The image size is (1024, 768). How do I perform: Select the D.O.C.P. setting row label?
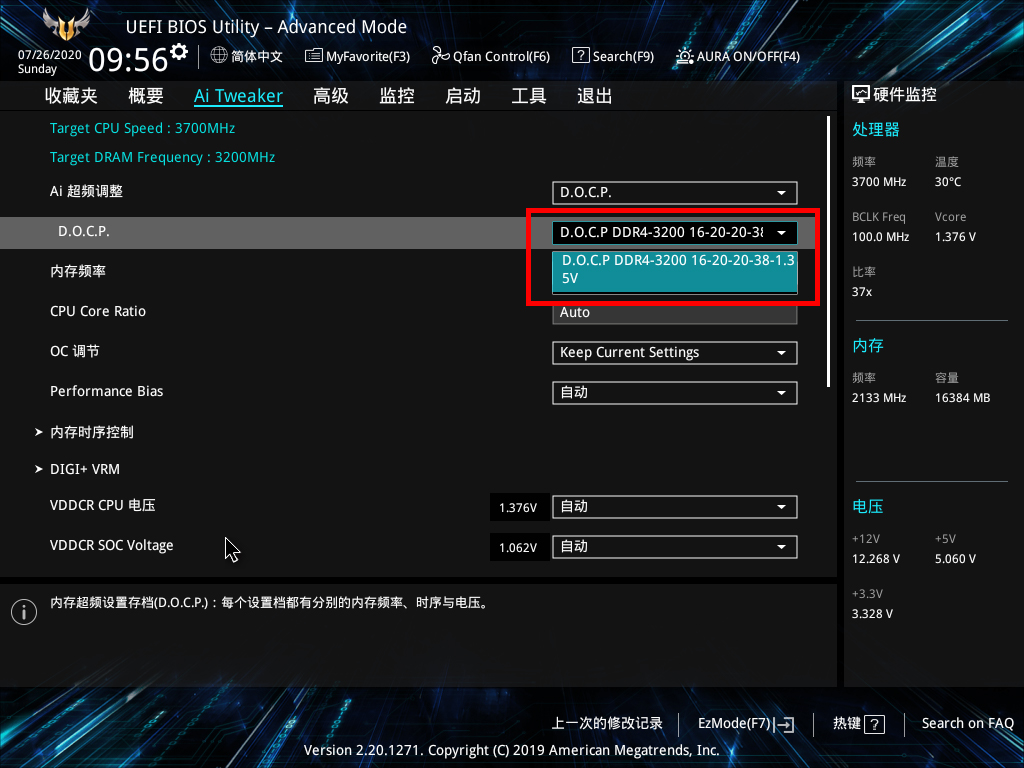(x=84, y=231)
